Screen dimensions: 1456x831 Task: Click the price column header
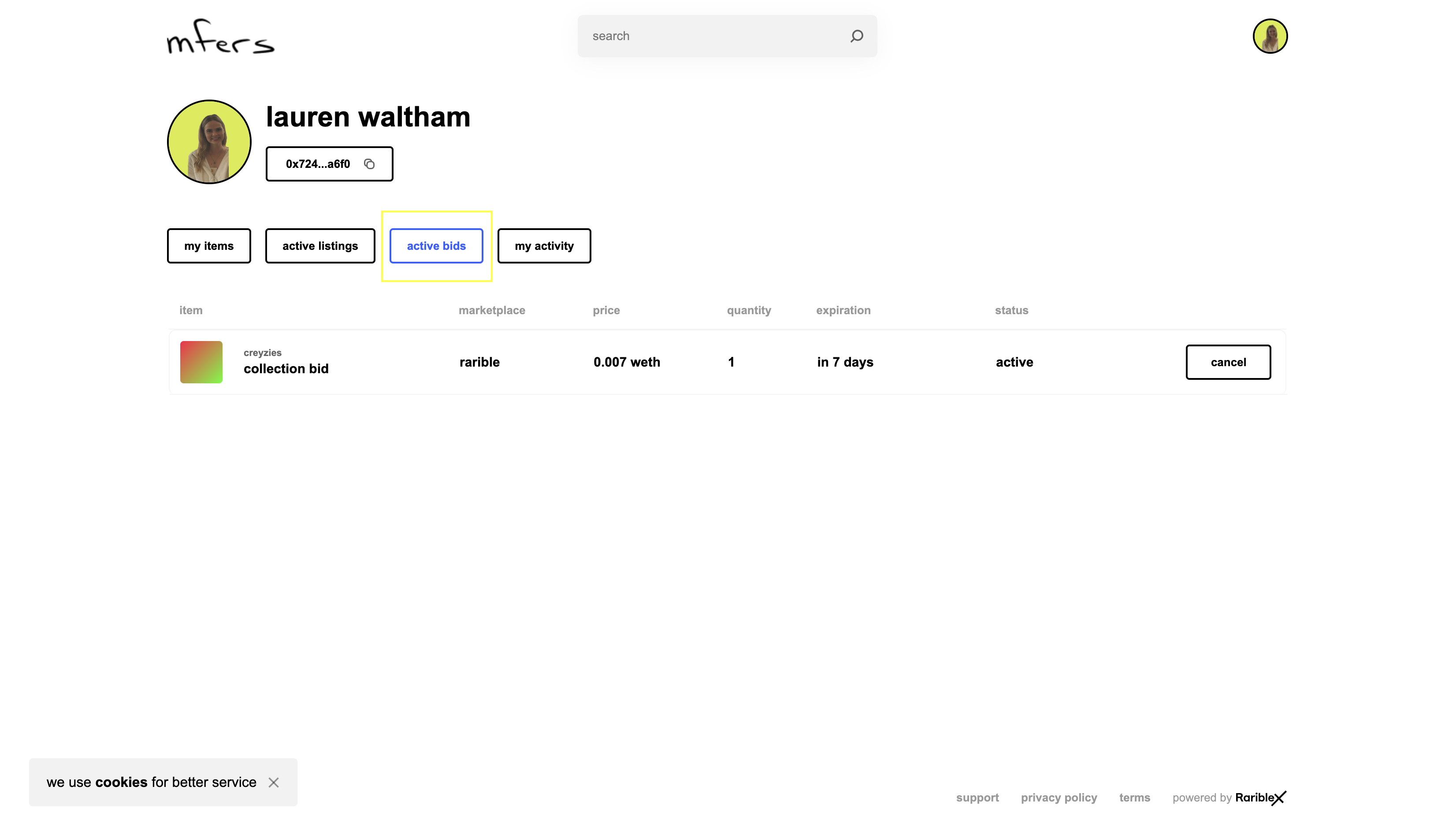(x=605, y=311)
